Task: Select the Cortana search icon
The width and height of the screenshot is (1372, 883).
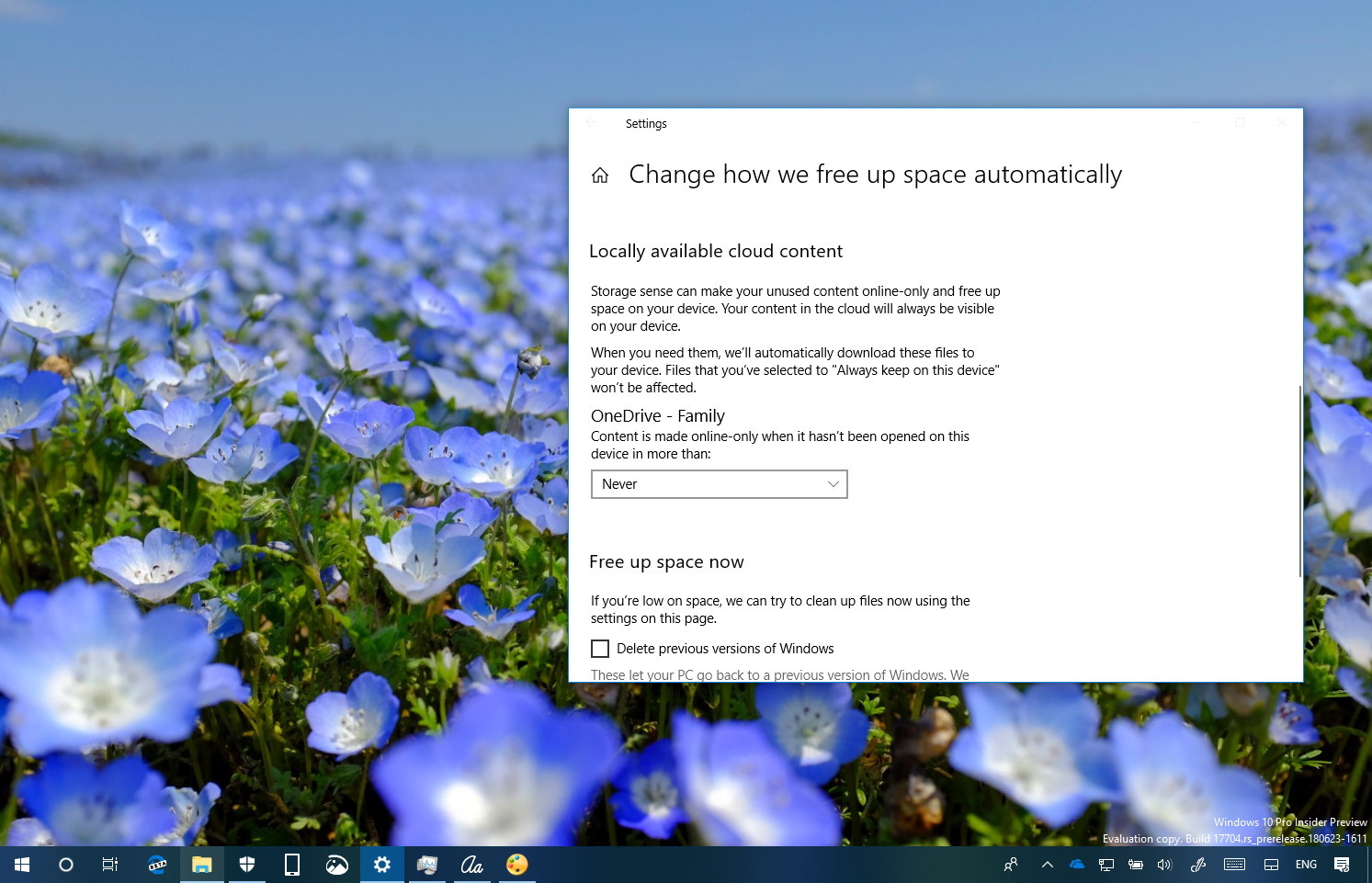Action: (x=65, y=864)
